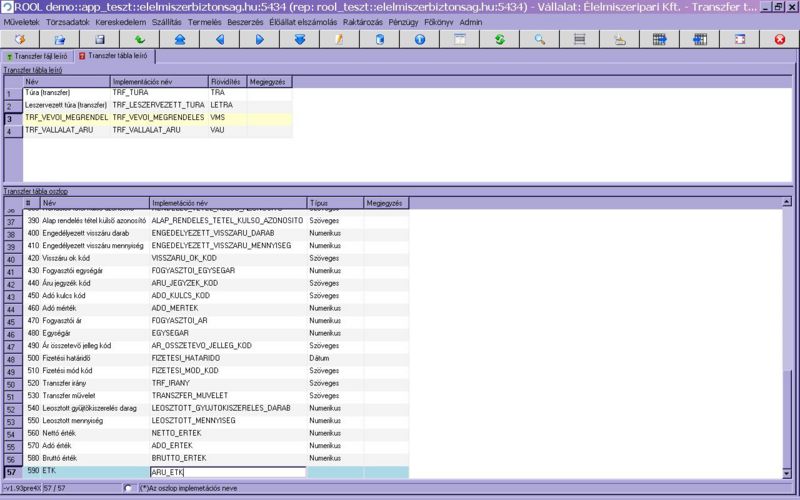Viewport: 800px width, 500px height.
Task: Click the Típus column header in the lower table
Action: tap(335, 202)
